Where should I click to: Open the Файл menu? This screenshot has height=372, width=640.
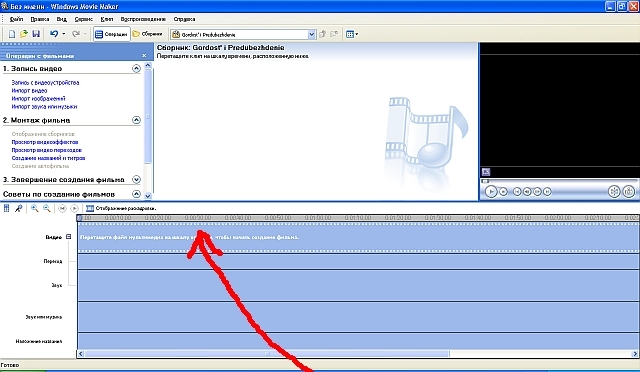(16, 19)
